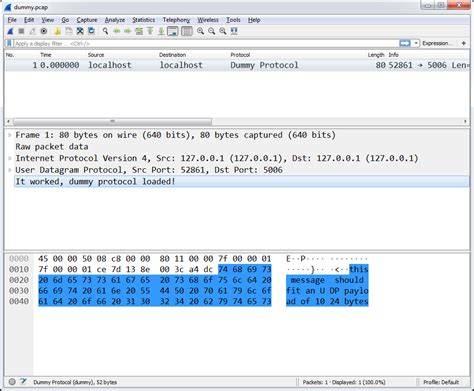Open the View menu
474x391 pixels.
(x=47, y=20)
